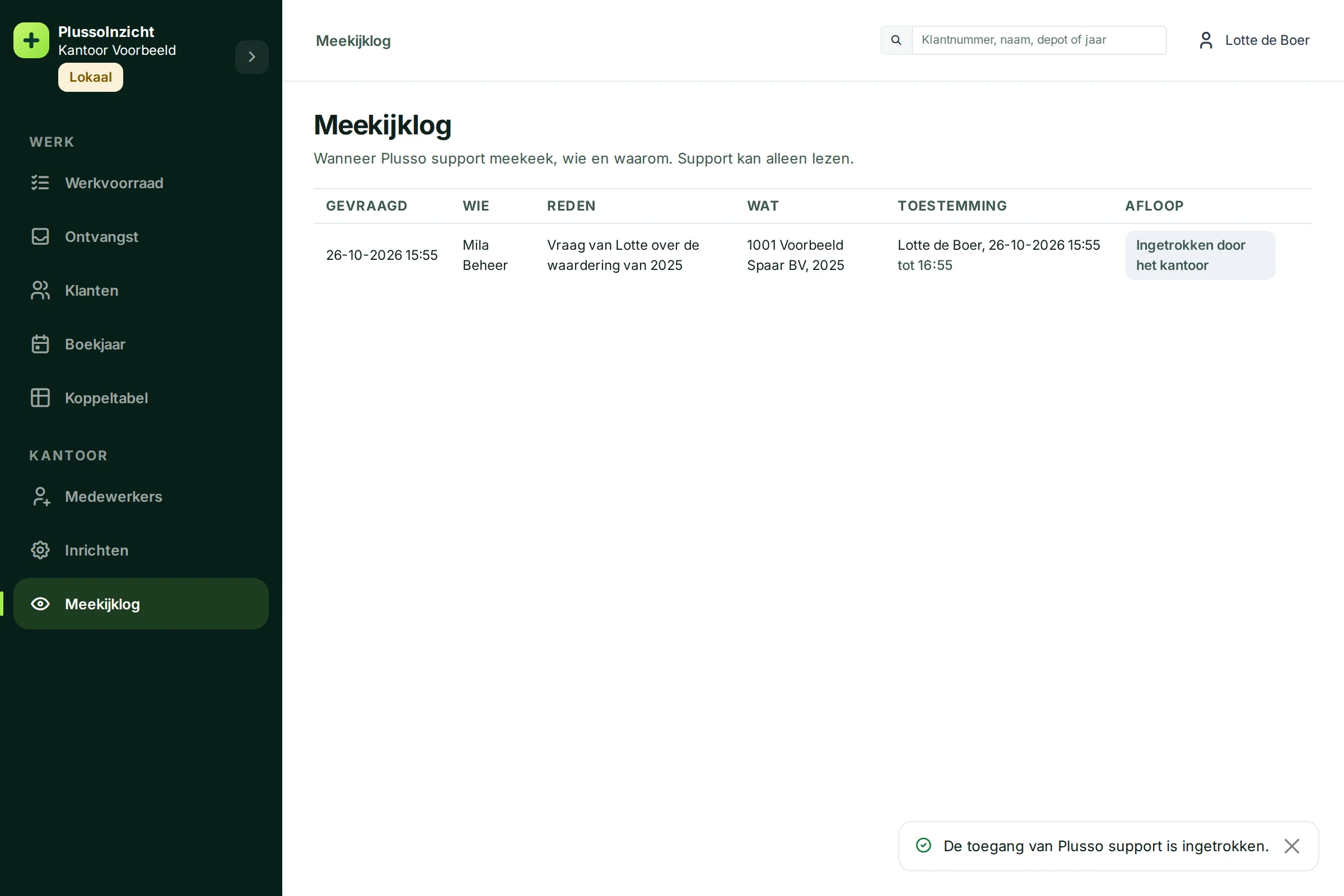Click the date 26-10-2026 15:55 in Gevraagd column
Screen dimensions: 1344x896
382,255
